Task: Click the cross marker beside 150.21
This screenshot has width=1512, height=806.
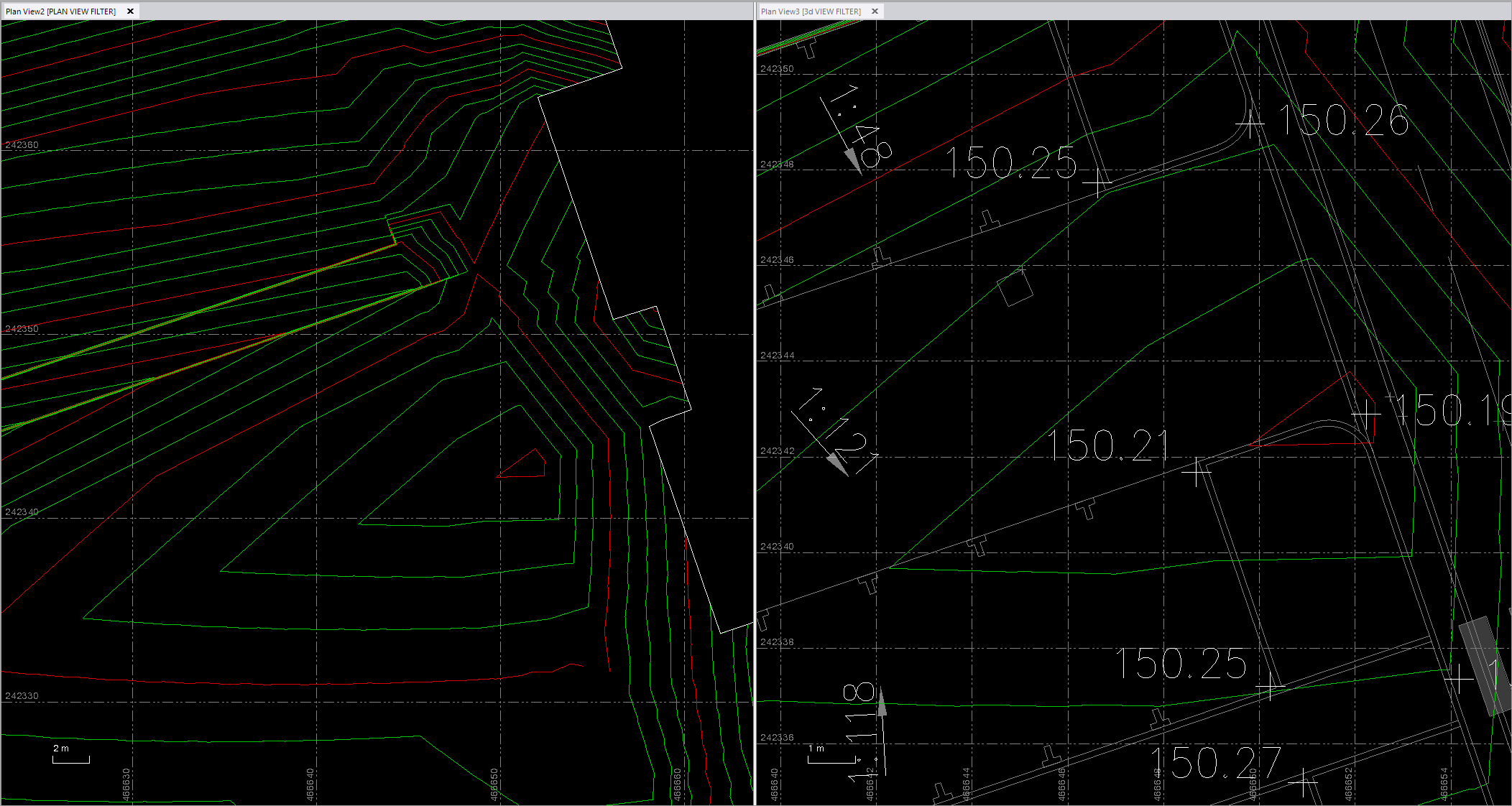Action: click(1197, 472)
